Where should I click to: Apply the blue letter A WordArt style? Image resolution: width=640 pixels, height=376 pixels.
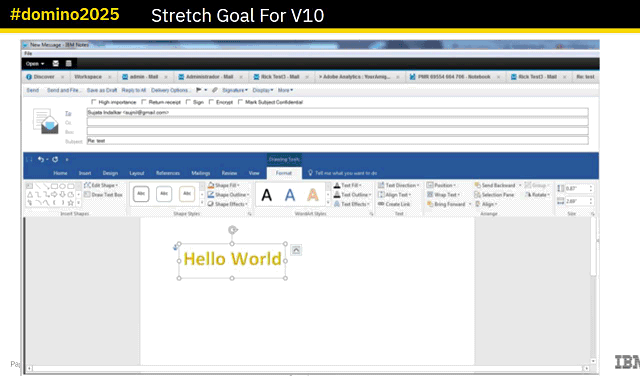tap(290, 195)
